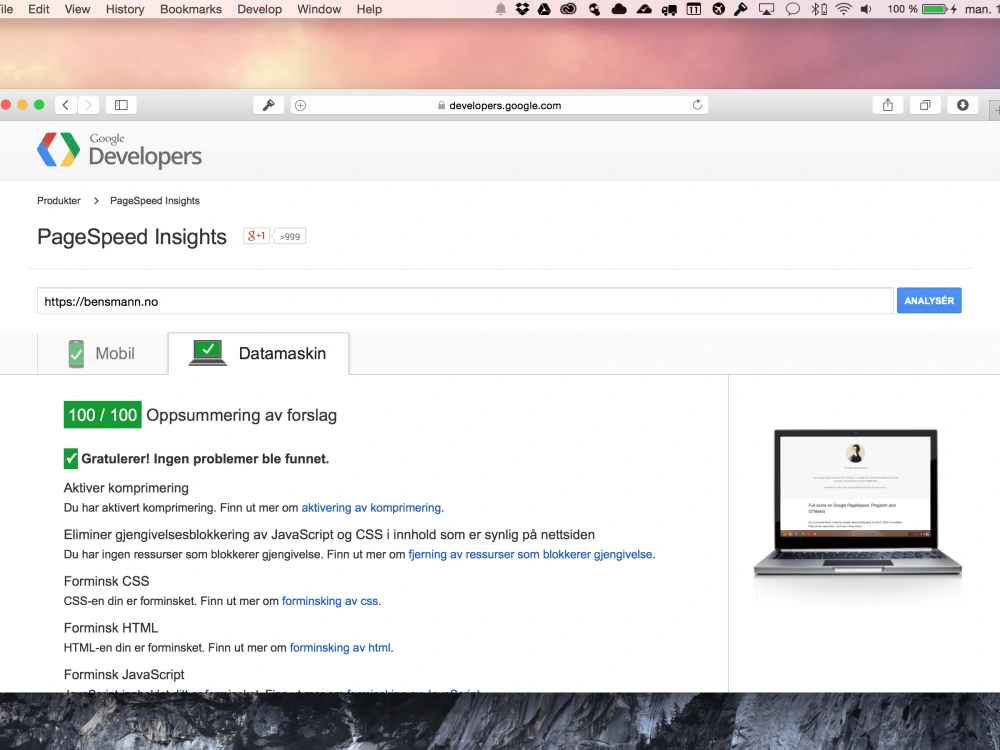Switch to the Mobil tab

coord(103,353)
